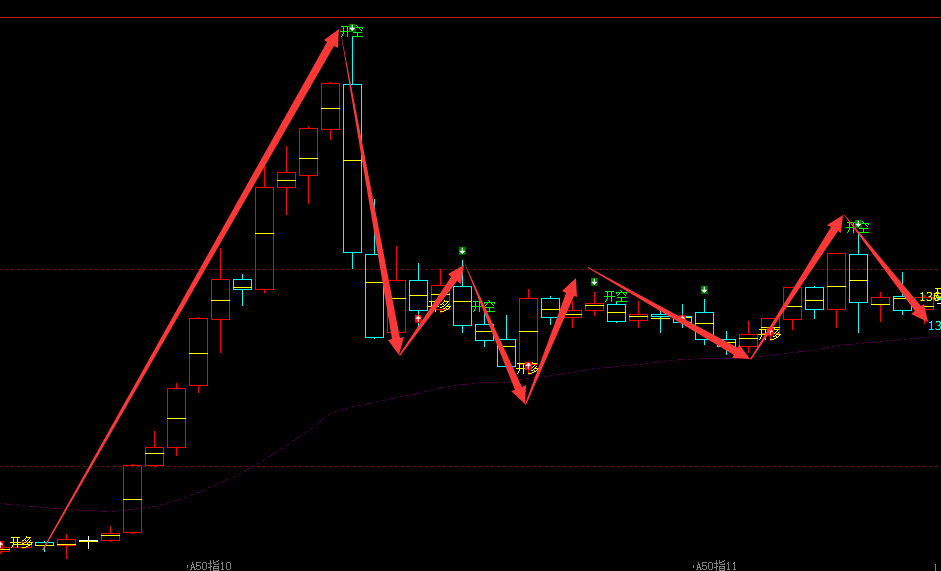The width and height of the screenshot is (941, 571).
Task: Click the green down-arrow above the candle right of A50指11
Action: [704, 289]
